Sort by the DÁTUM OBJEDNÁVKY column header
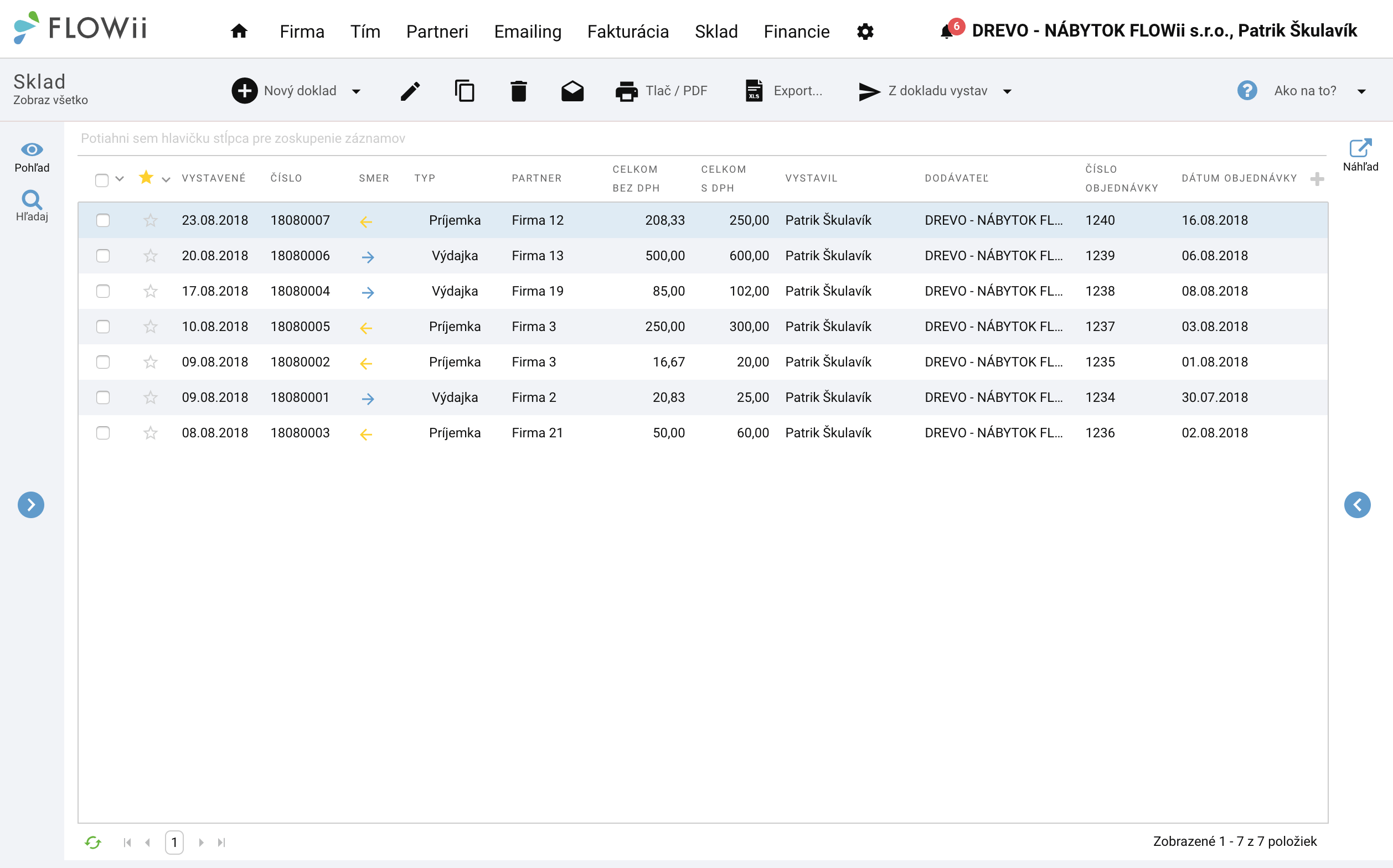This screenshot has width=1393, height=868. 1239,179
